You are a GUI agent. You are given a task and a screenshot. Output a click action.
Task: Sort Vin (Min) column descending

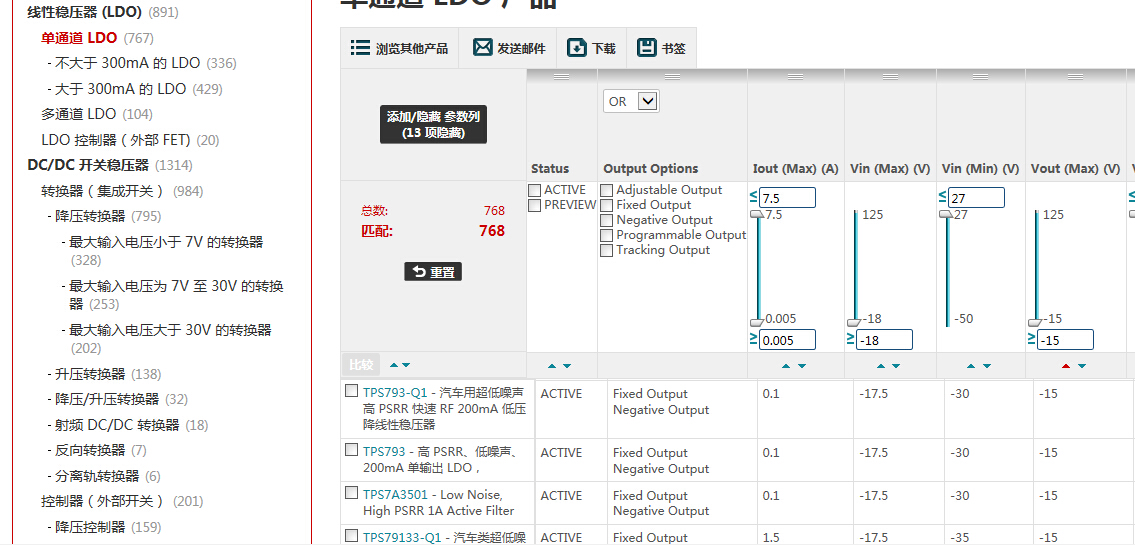[x=987, y=366]
